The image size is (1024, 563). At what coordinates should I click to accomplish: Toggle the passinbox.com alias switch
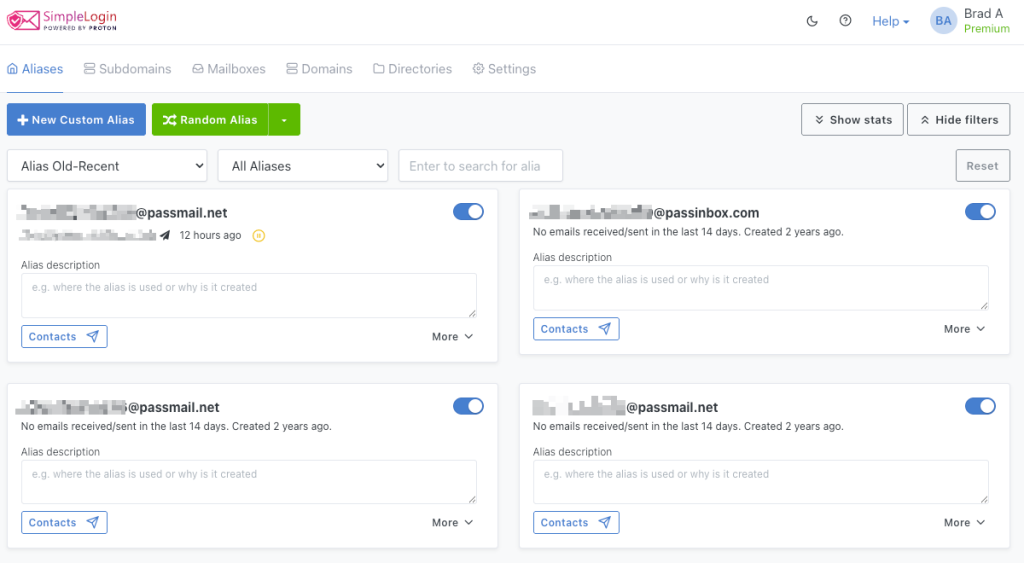980,212
